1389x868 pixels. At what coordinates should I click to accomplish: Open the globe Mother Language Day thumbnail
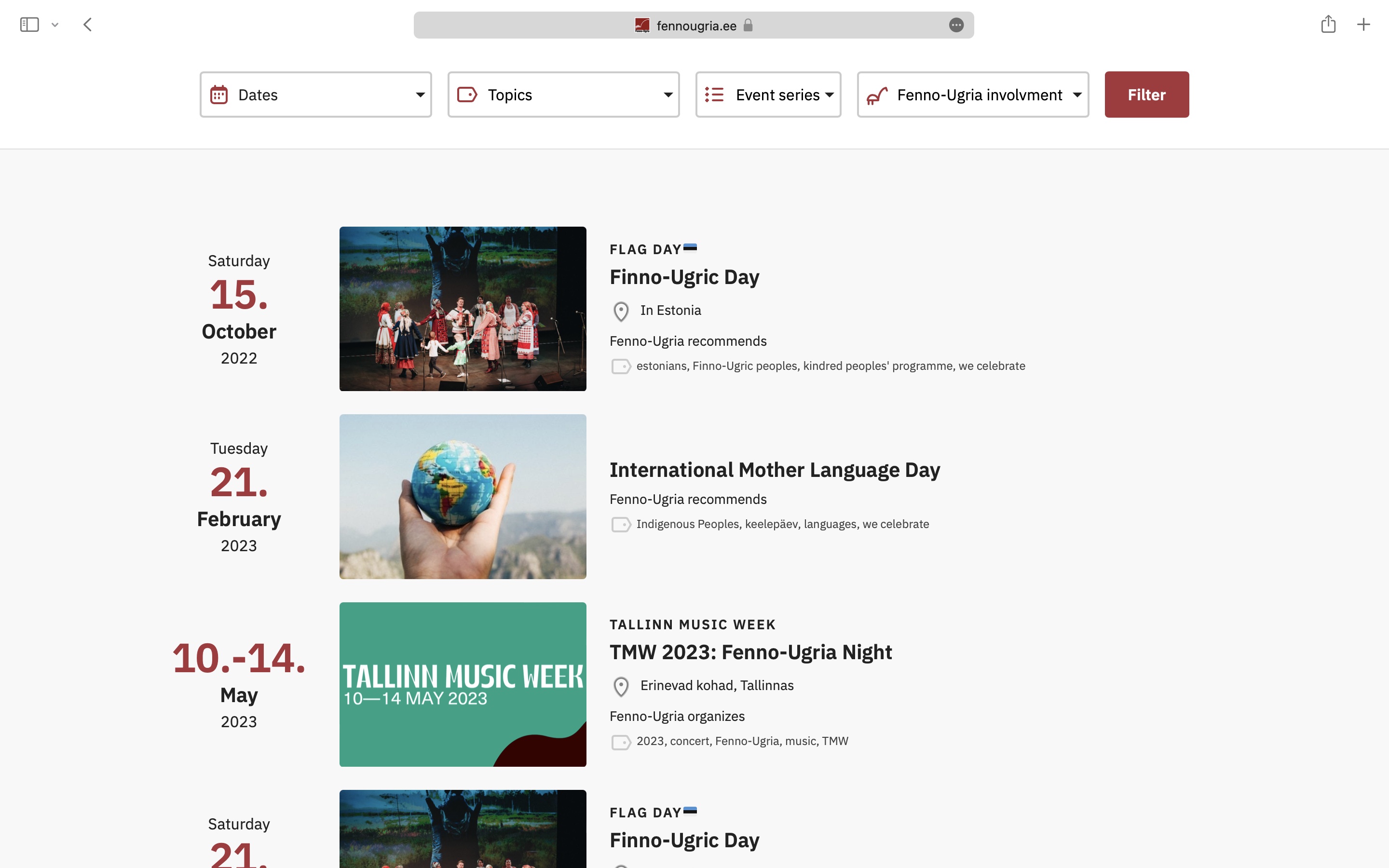click(x=463, y=497)
